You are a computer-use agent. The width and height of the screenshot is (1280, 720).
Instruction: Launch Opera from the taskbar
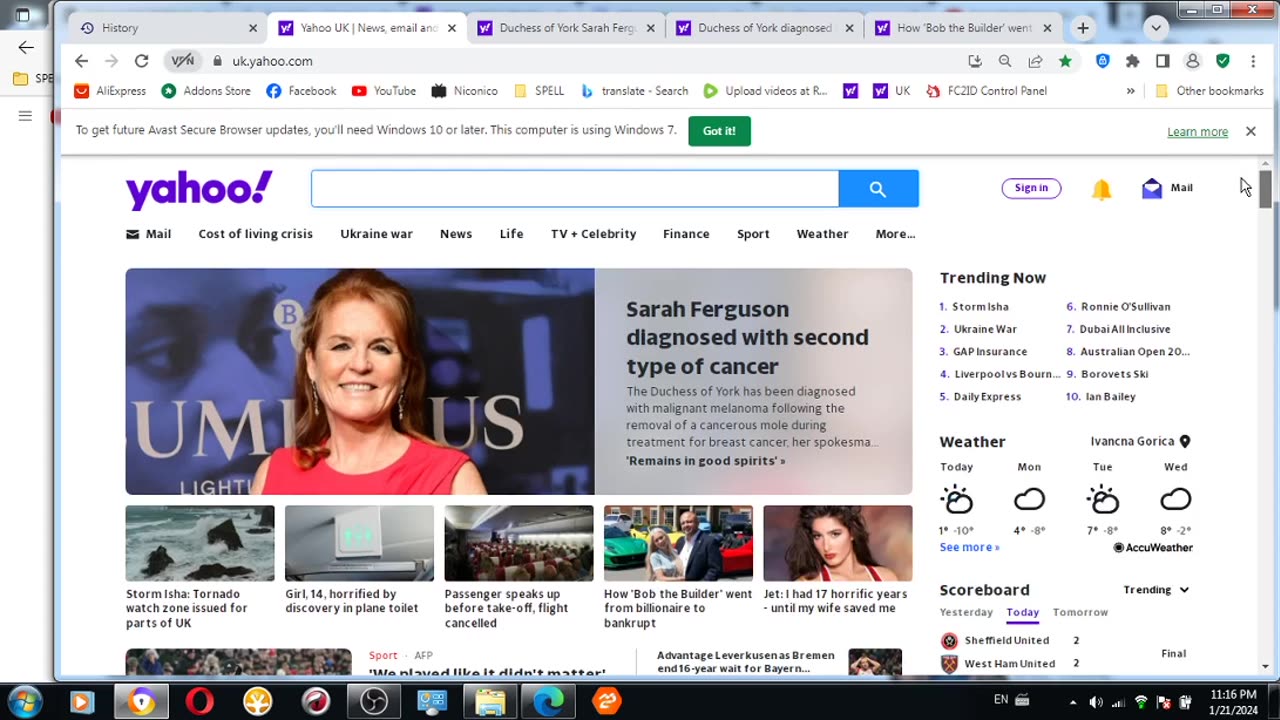200,702
